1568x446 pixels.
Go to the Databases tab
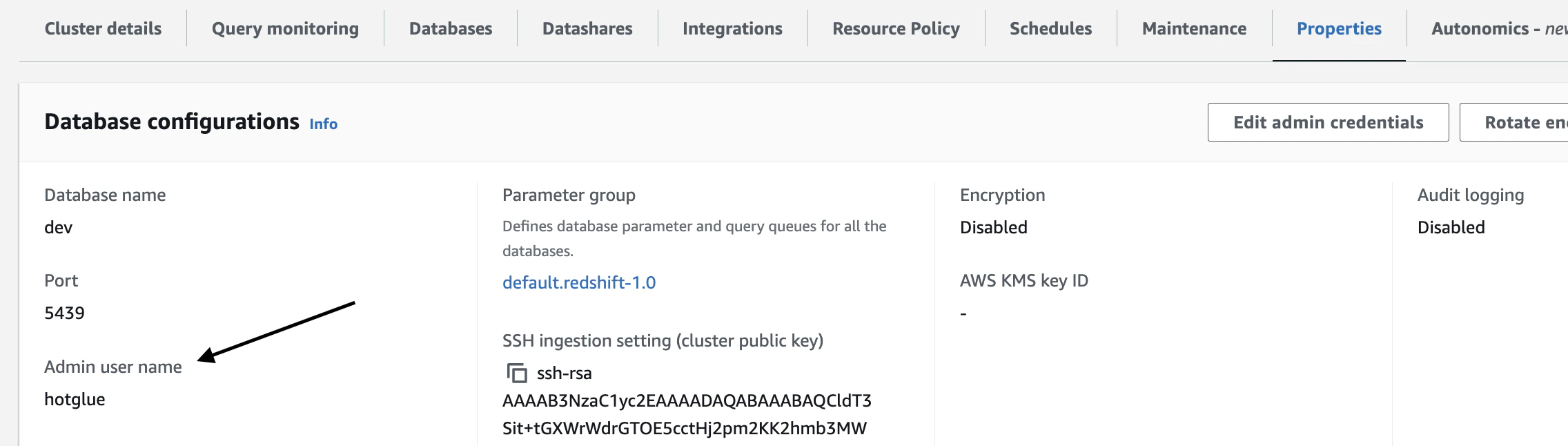click(451, 29)
